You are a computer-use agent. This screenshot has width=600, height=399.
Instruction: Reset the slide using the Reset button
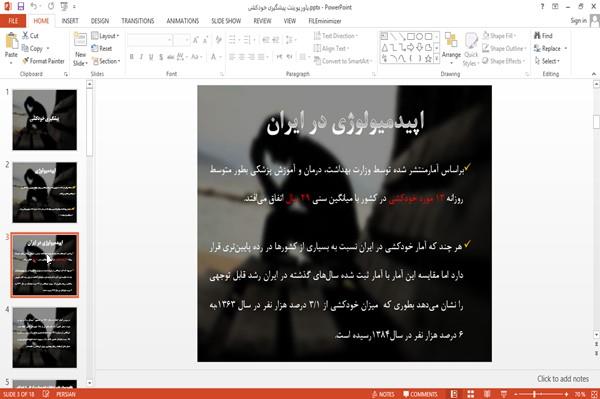pos(102,48)
